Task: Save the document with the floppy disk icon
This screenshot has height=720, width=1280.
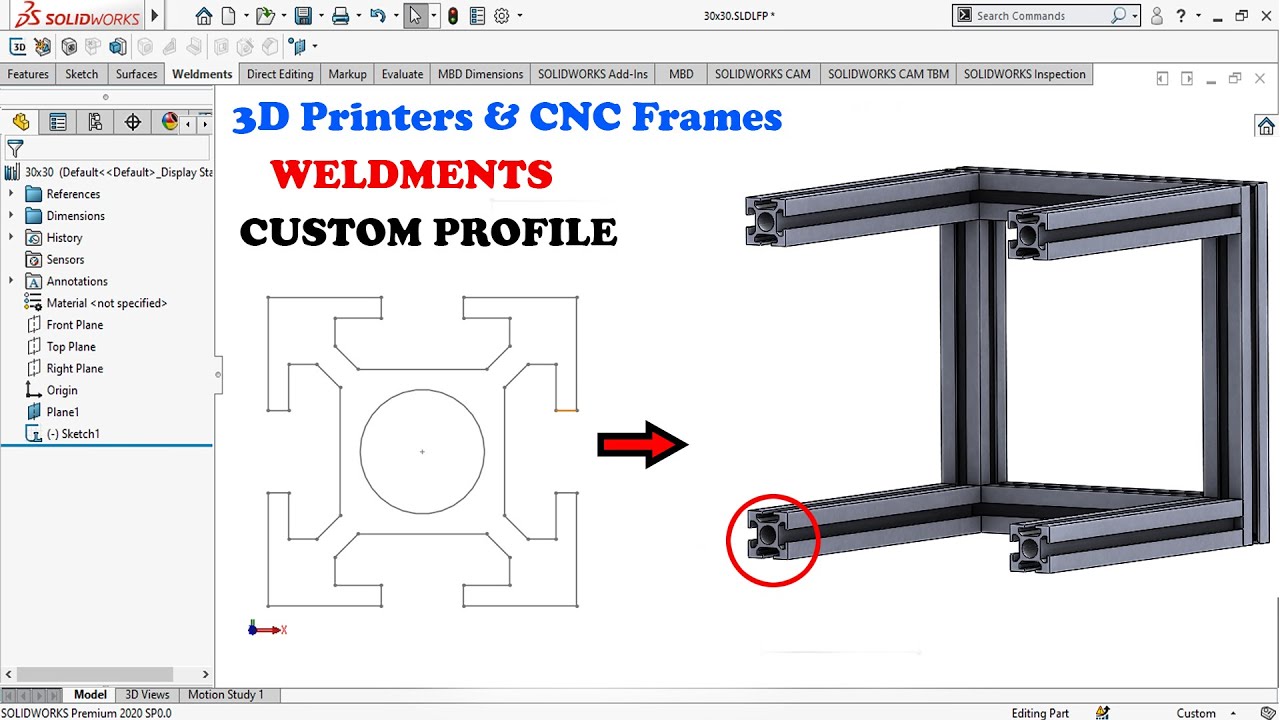Action: 303,16
